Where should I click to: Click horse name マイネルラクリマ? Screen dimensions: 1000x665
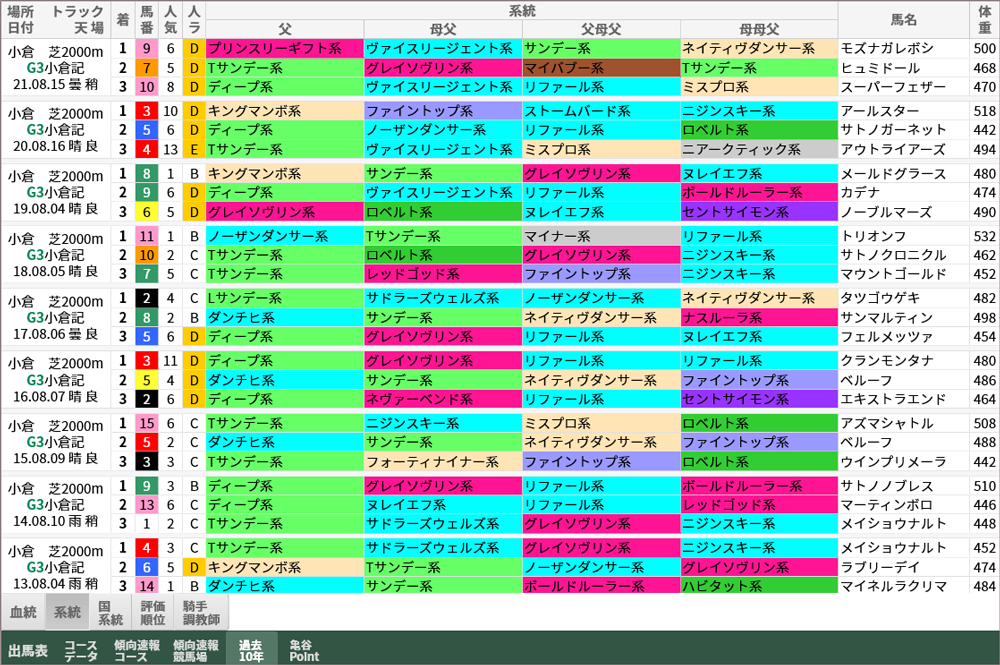893,586
